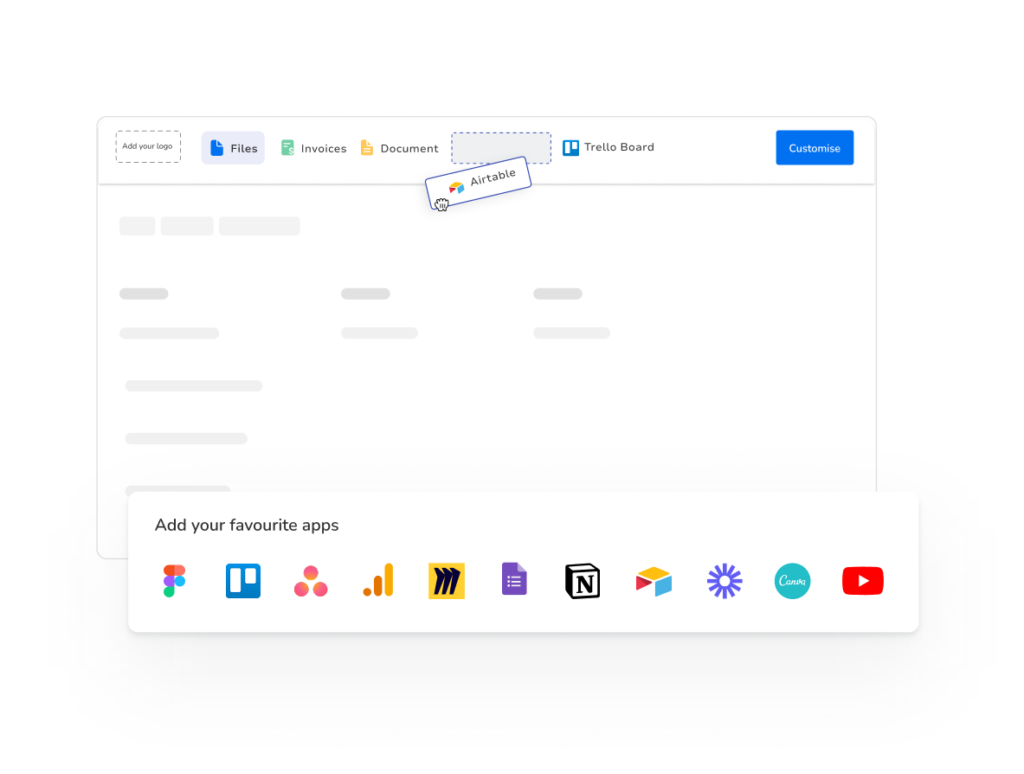The height and width of the screenshot is (774, 1024).
Task: Choose the Google Analytics bar chart icon
Action: click(x=378, y=581)
